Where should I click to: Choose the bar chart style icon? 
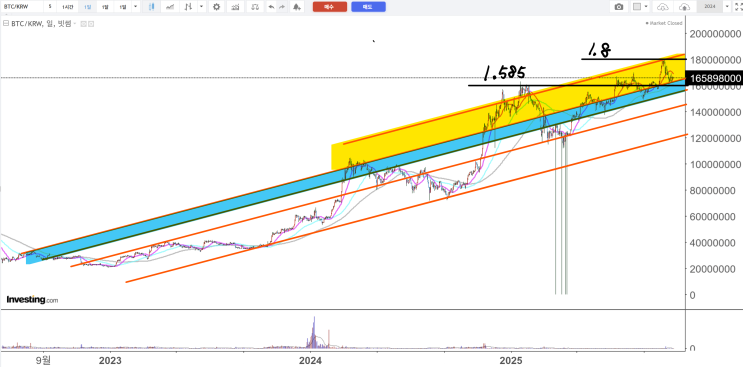click(x=189, y=7)
